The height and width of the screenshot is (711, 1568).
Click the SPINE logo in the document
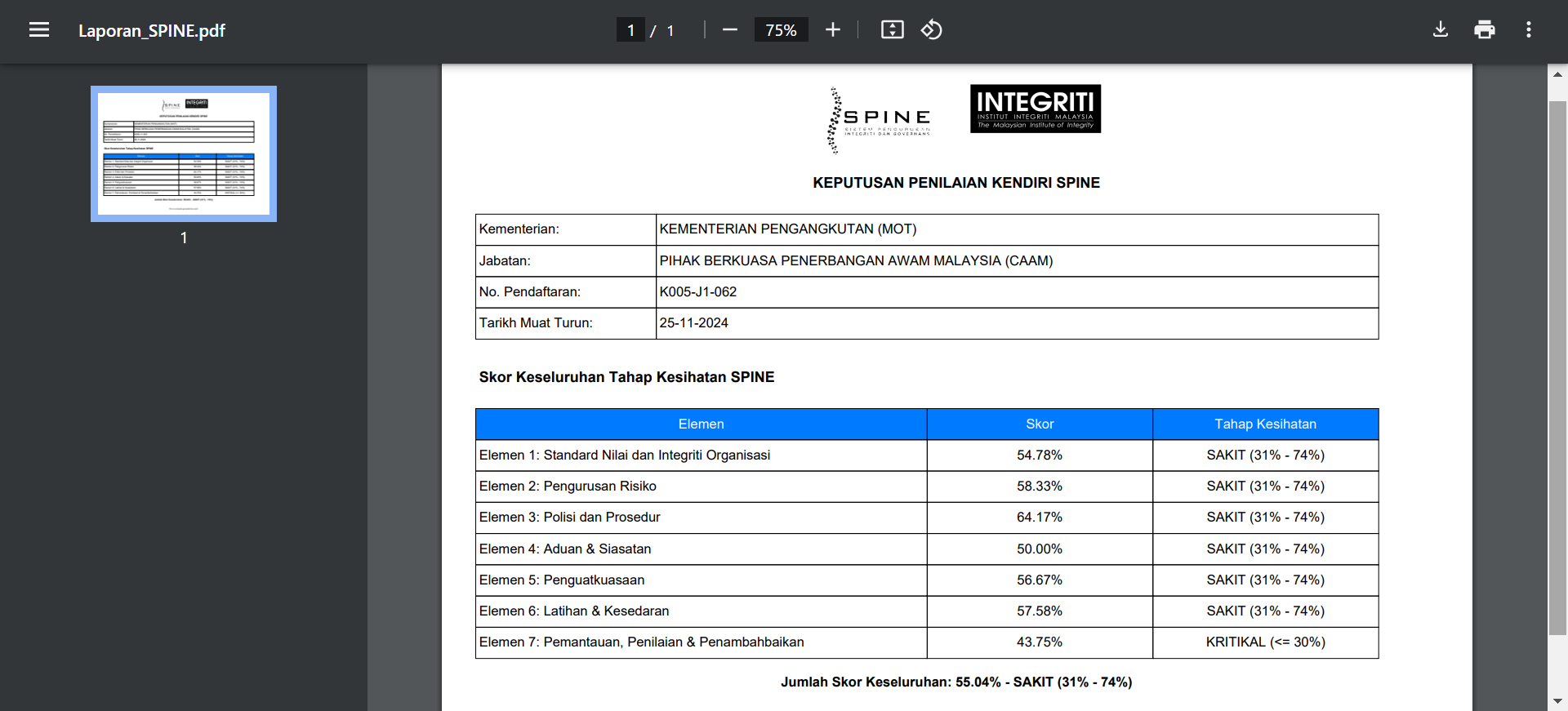878,121
